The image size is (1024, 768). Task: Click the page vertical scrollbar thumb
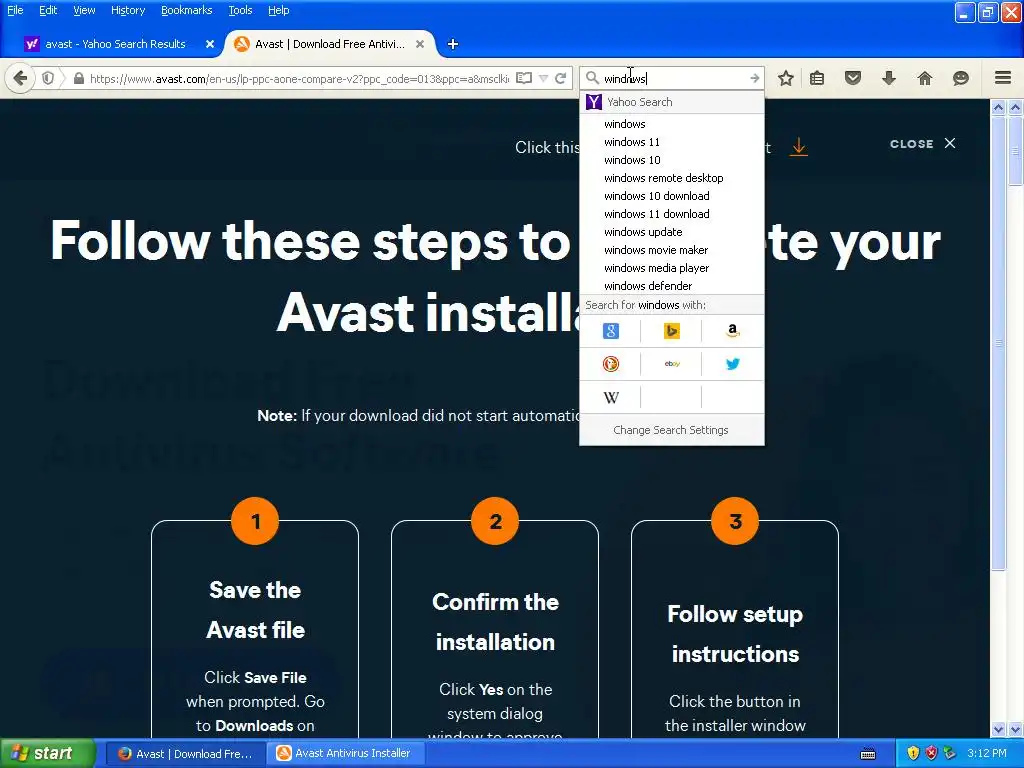[x=999, y=343]
